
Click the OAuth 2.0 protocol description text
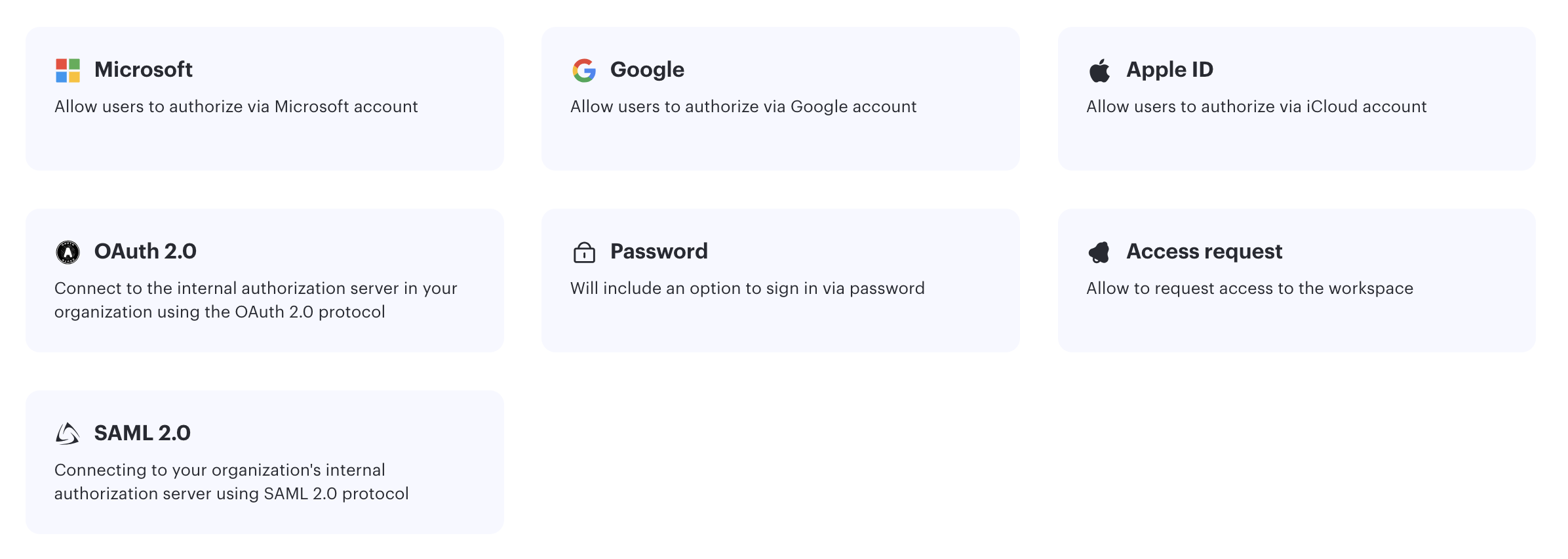256,300
